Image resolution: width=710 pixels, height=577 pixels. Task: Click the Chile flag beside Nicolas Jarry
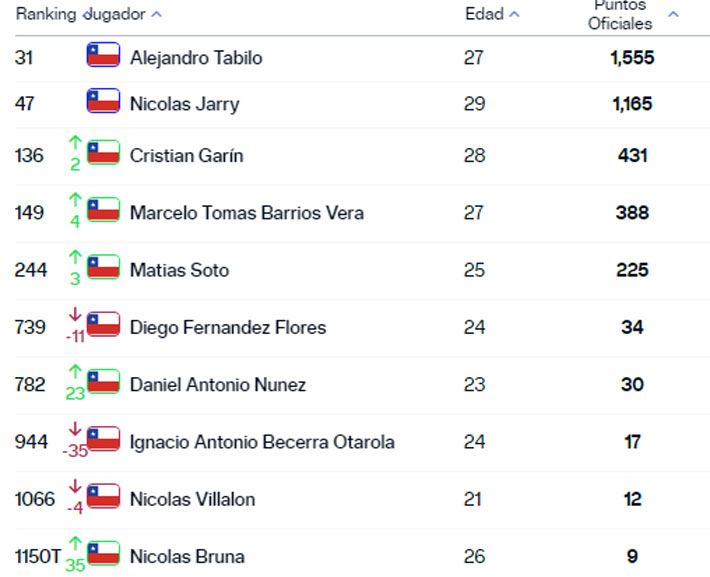tap(103, 101)
